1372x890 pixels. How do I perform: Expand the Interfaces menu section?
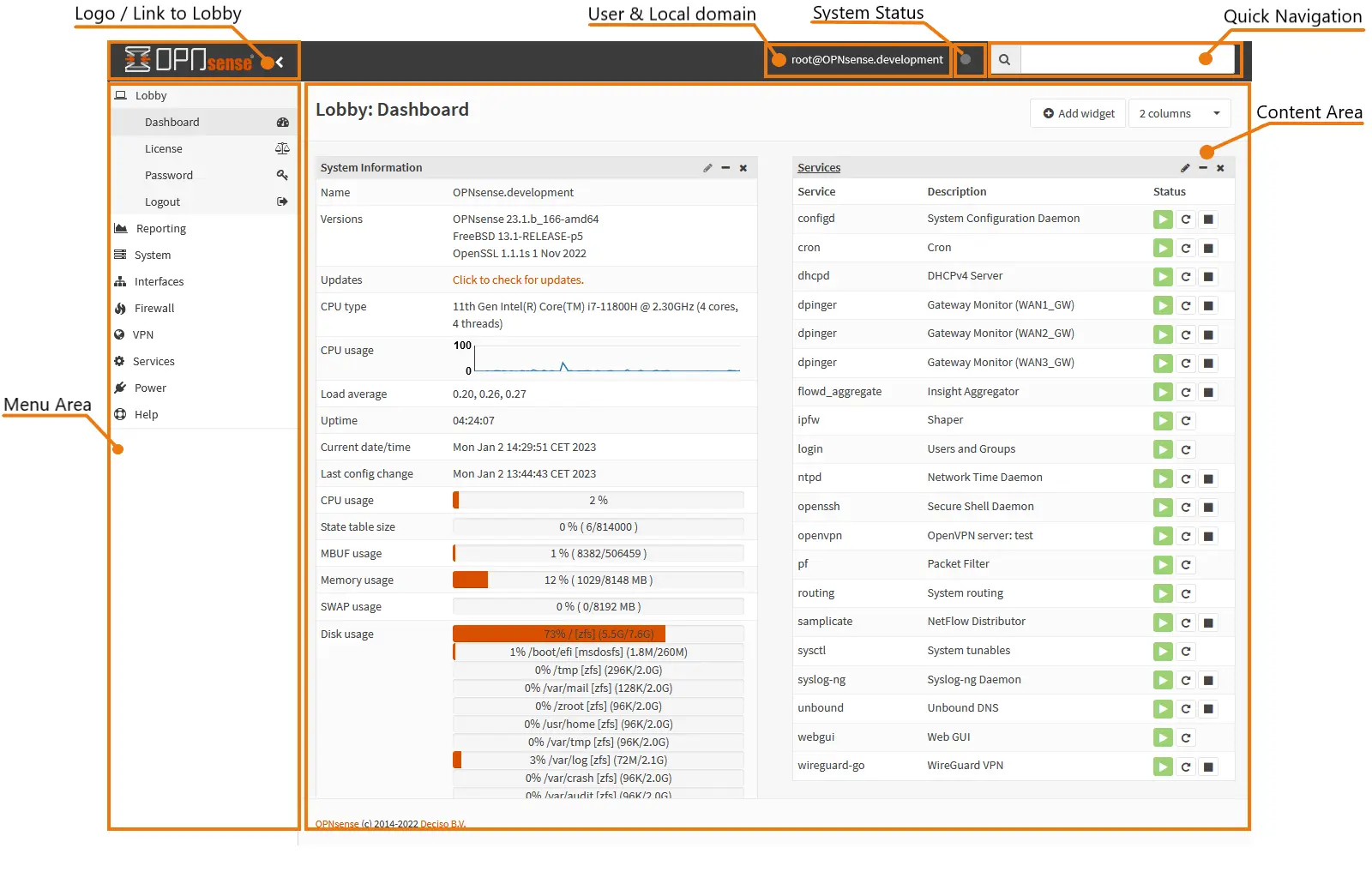click(159, 282)
